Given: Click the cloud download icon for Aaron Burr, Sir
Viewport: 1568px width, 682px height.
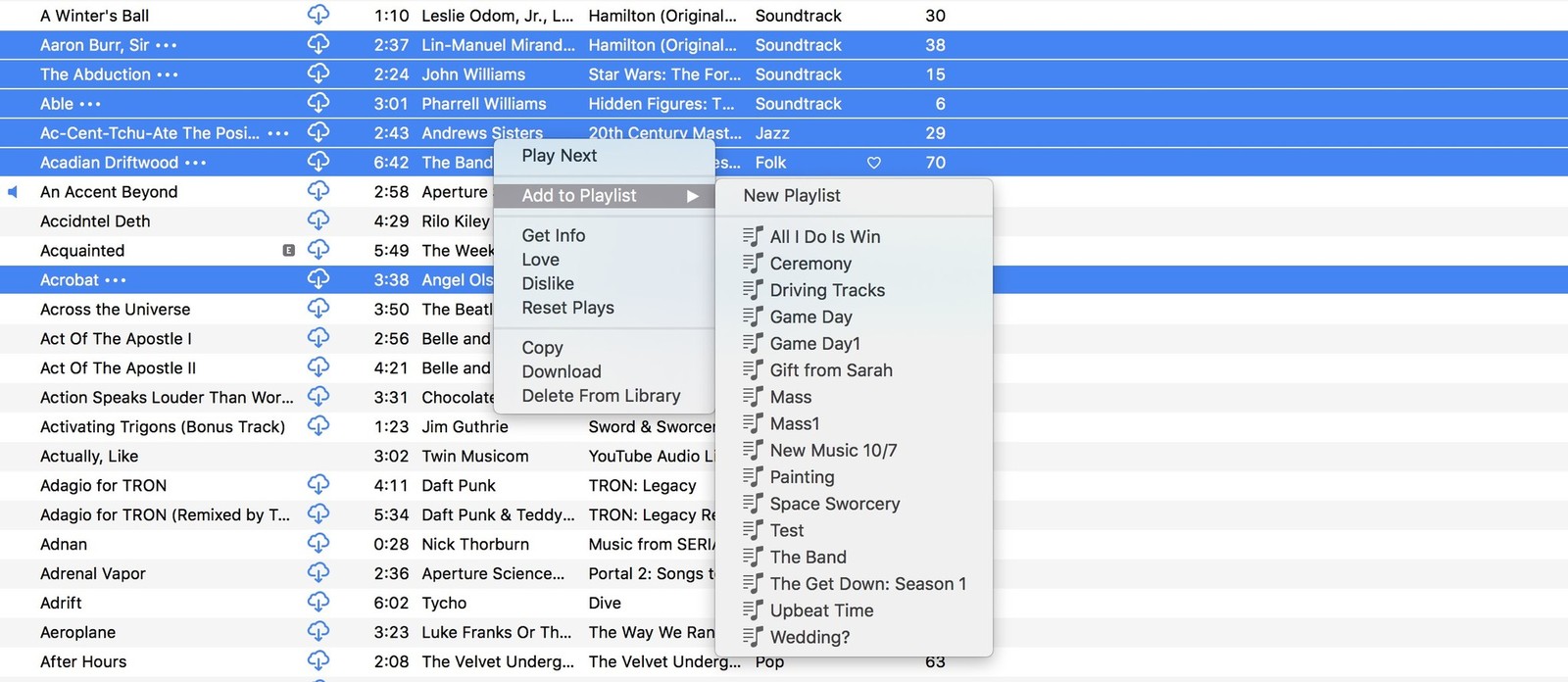Looking at the screenshot, I should pyautogui.click(x=318, y=44).
